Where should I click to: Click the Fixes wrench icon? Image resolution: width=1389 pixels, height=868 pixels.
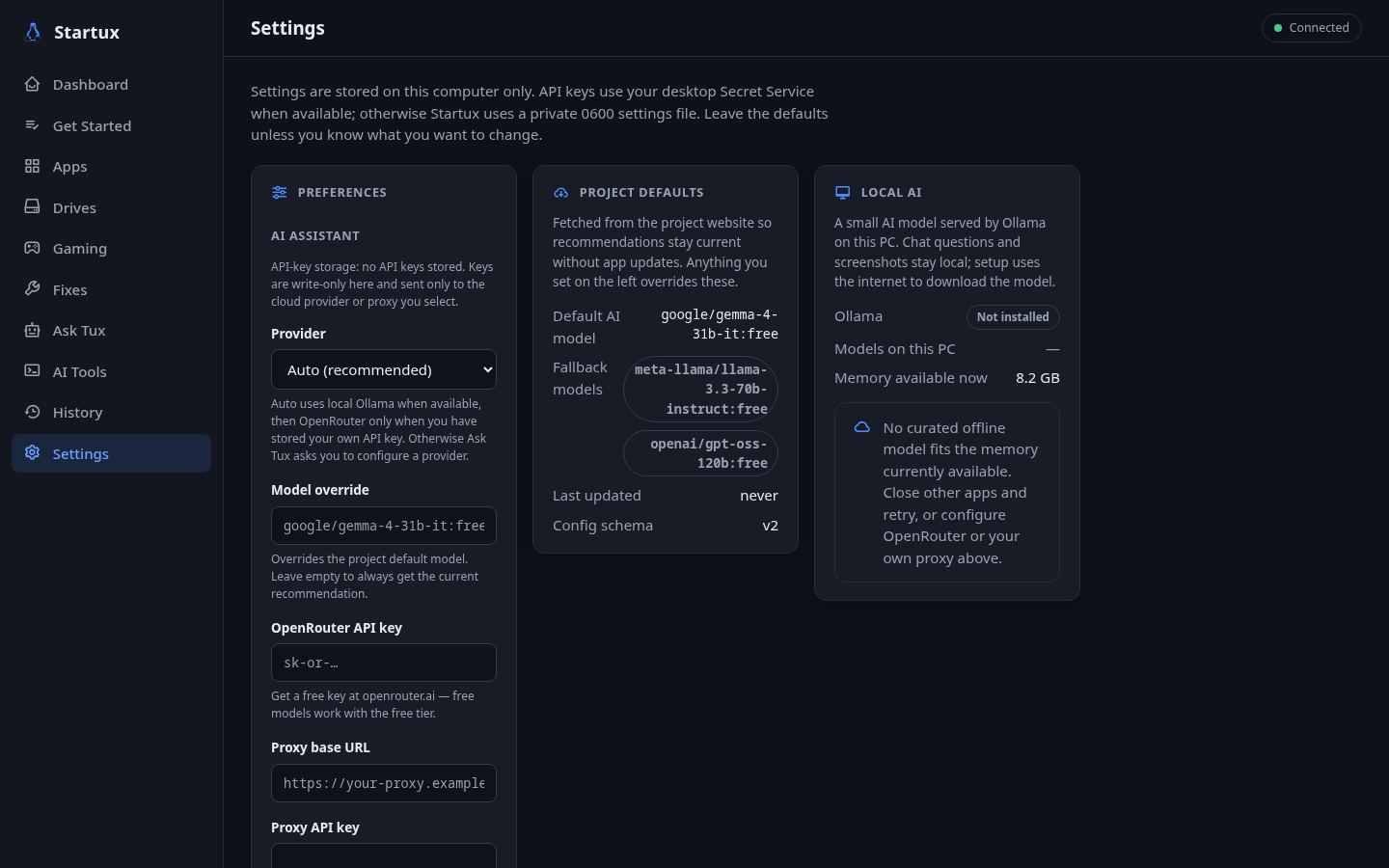(32, 289)
